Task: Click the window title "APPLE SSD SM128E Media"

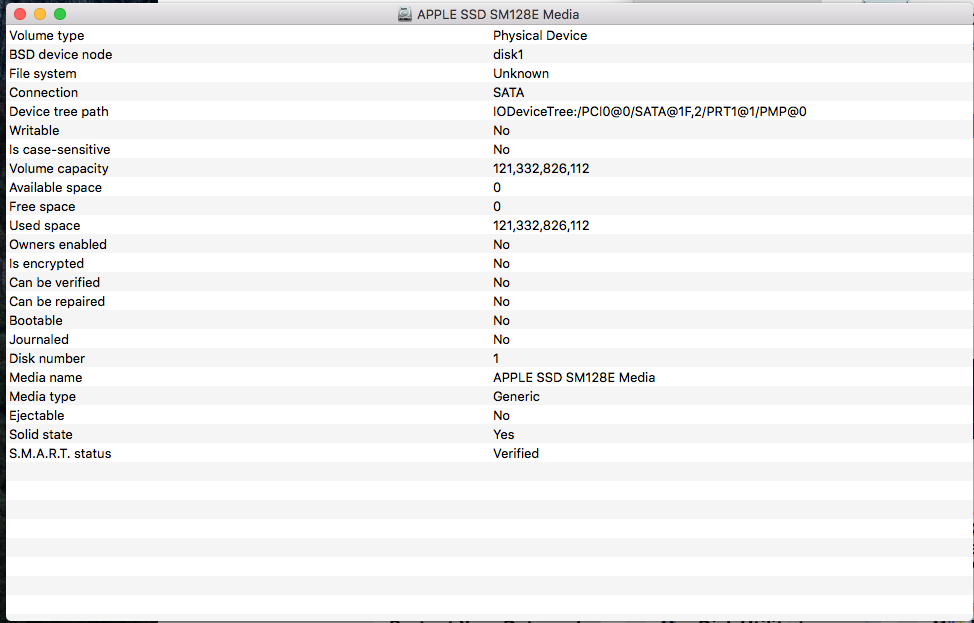Action: pyautogui.click(x=498, y=14)
